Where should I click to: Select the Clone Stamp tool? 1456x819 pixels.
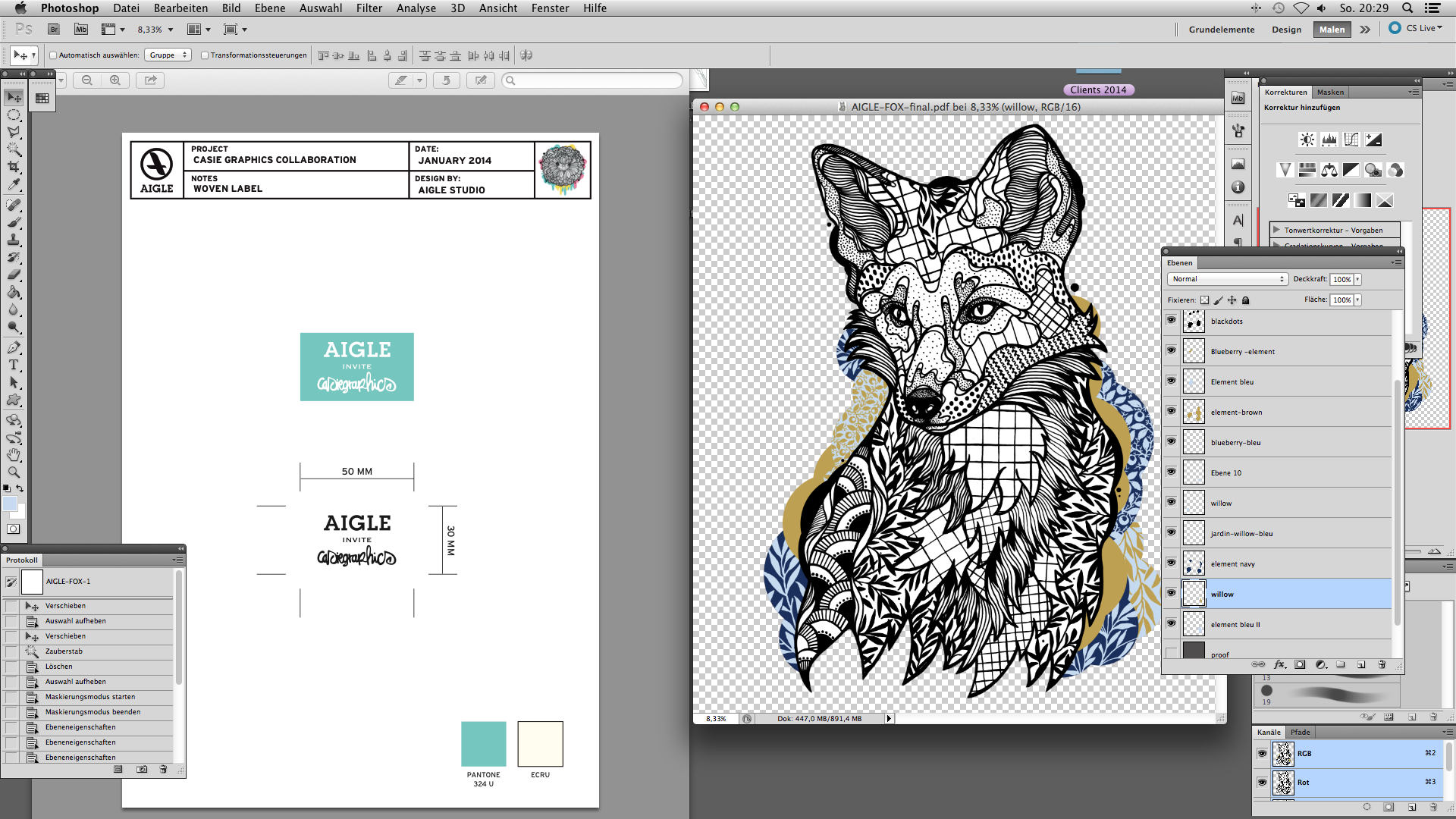tap(14, 240)
